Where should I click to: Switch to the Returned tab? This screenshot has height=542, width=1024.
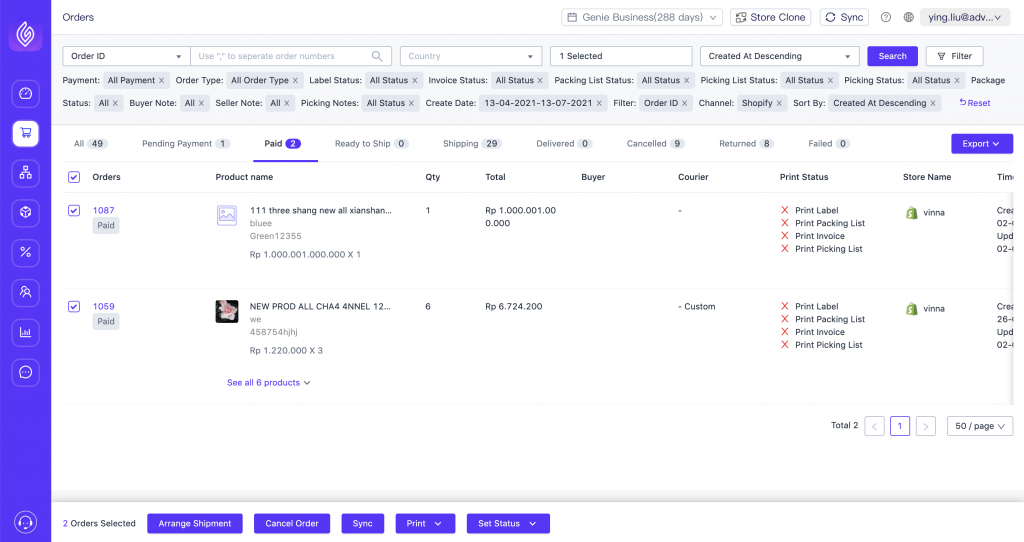point(746,144)
